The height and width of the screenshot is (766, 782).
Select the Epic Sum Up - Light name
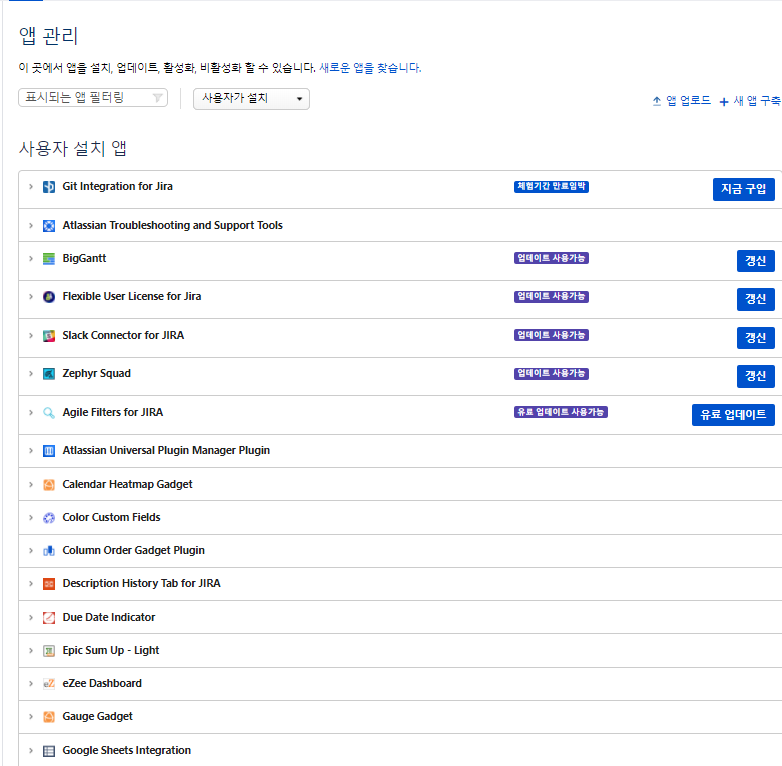111,650
